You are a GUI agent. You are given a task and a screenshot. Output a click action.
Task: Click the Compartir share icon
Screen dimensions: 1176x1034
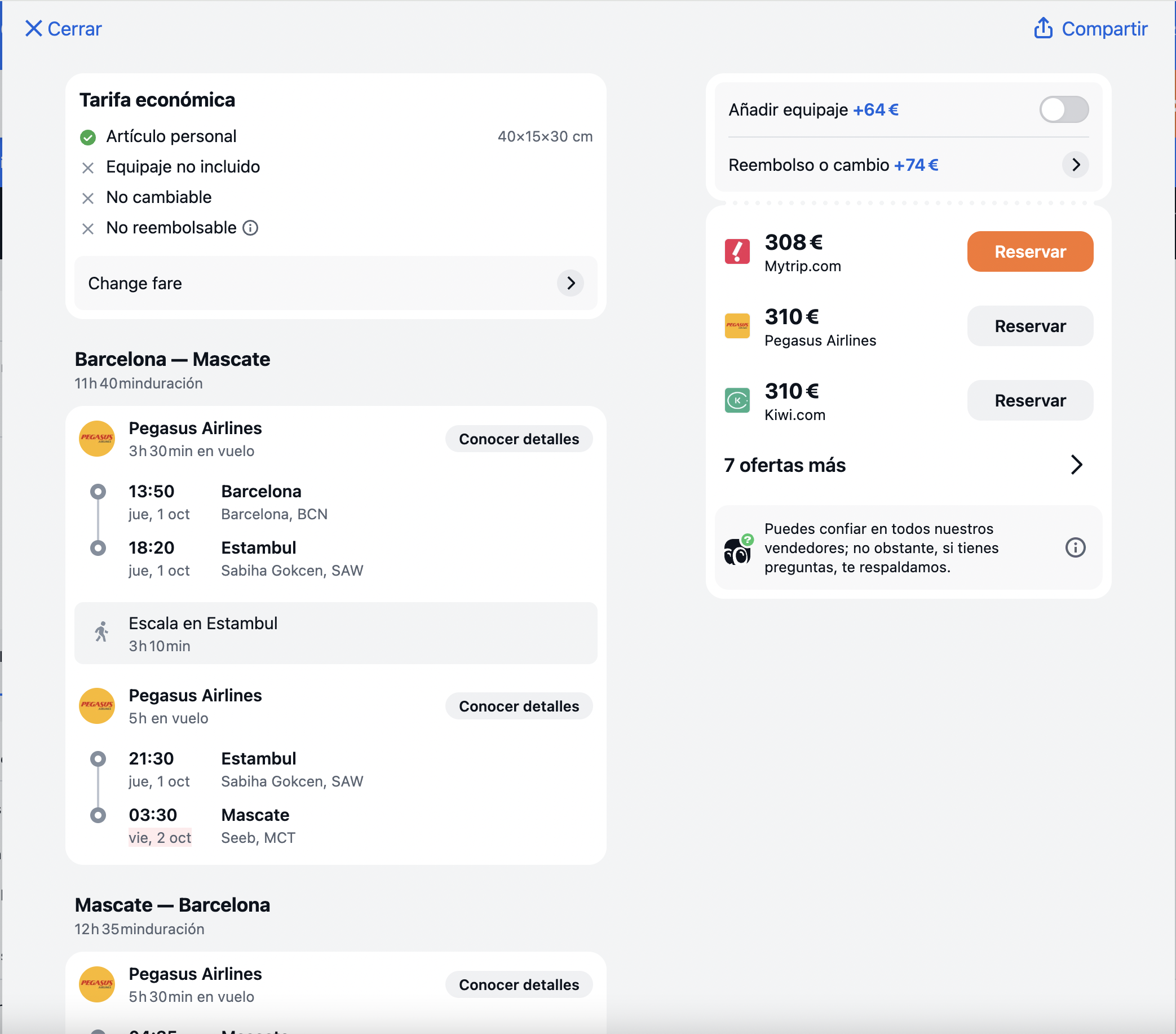[1042, 28]
